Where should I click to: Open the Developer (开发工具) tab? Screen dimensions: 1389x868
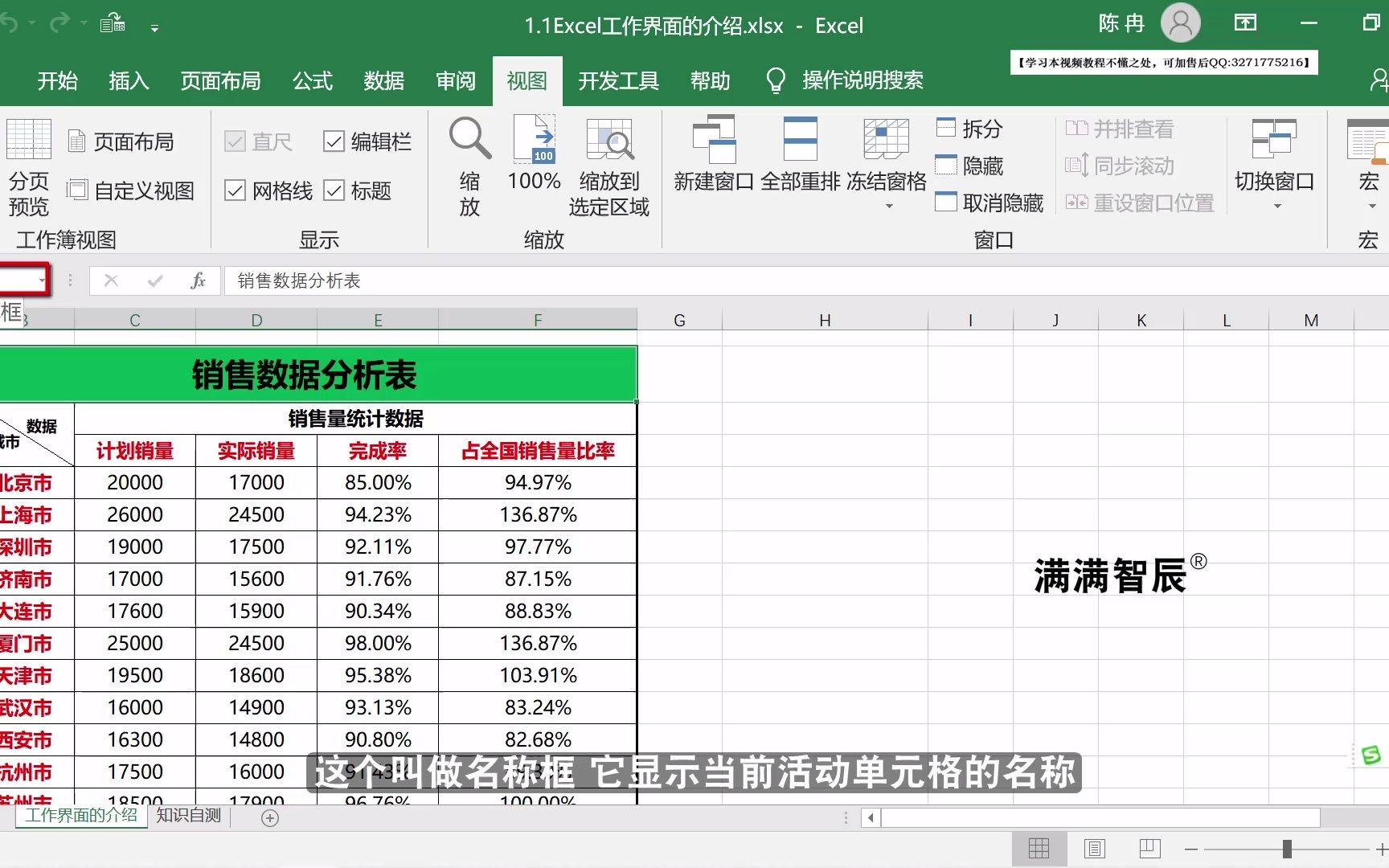tap(618, 80)
